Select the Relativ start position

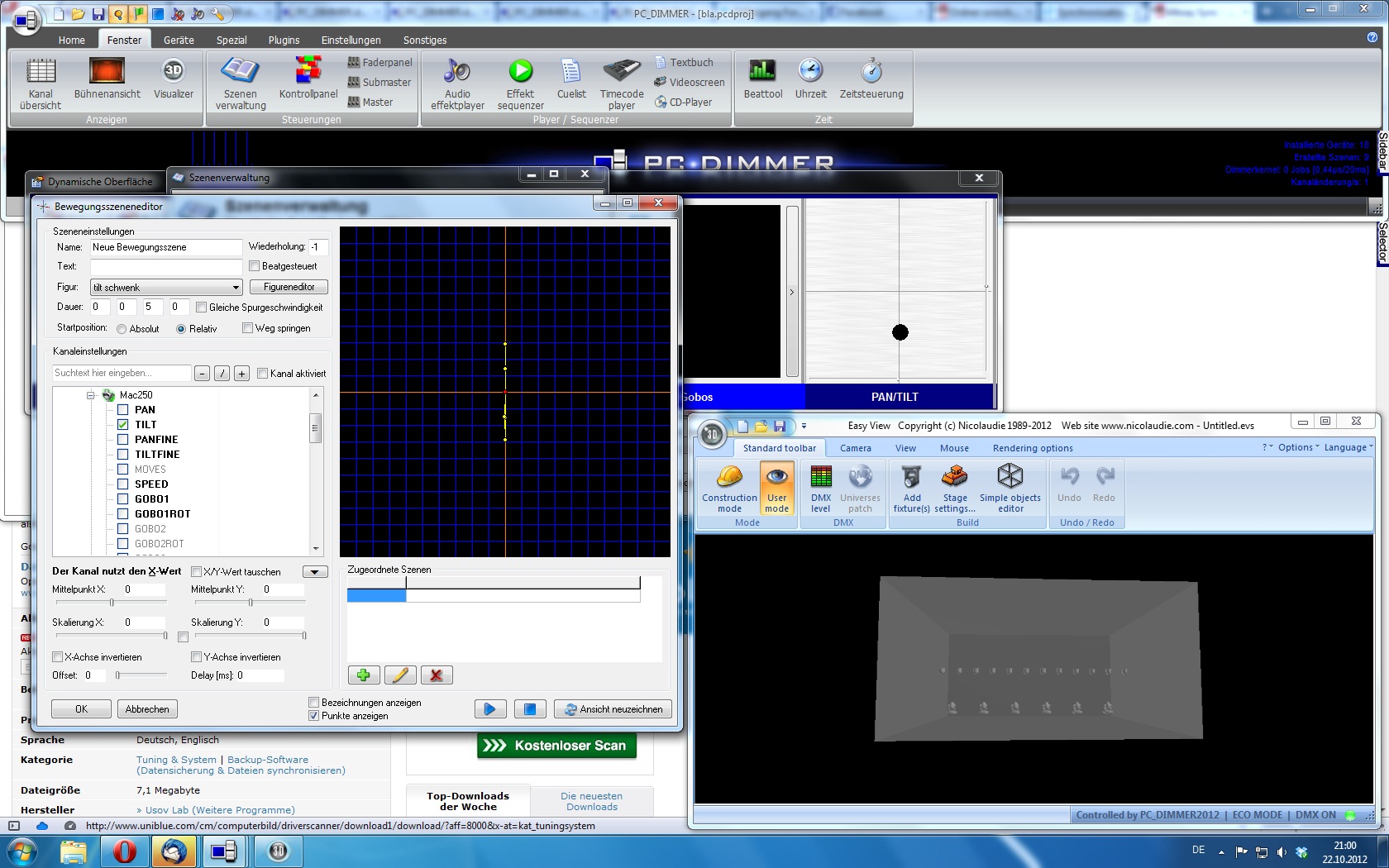181,329
